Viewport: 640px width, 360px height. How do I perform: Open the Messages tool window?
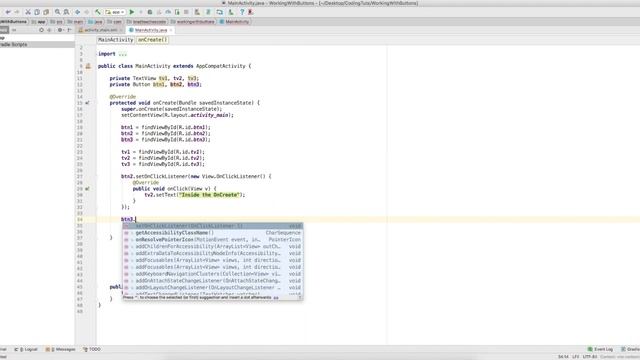pos(60,349)
